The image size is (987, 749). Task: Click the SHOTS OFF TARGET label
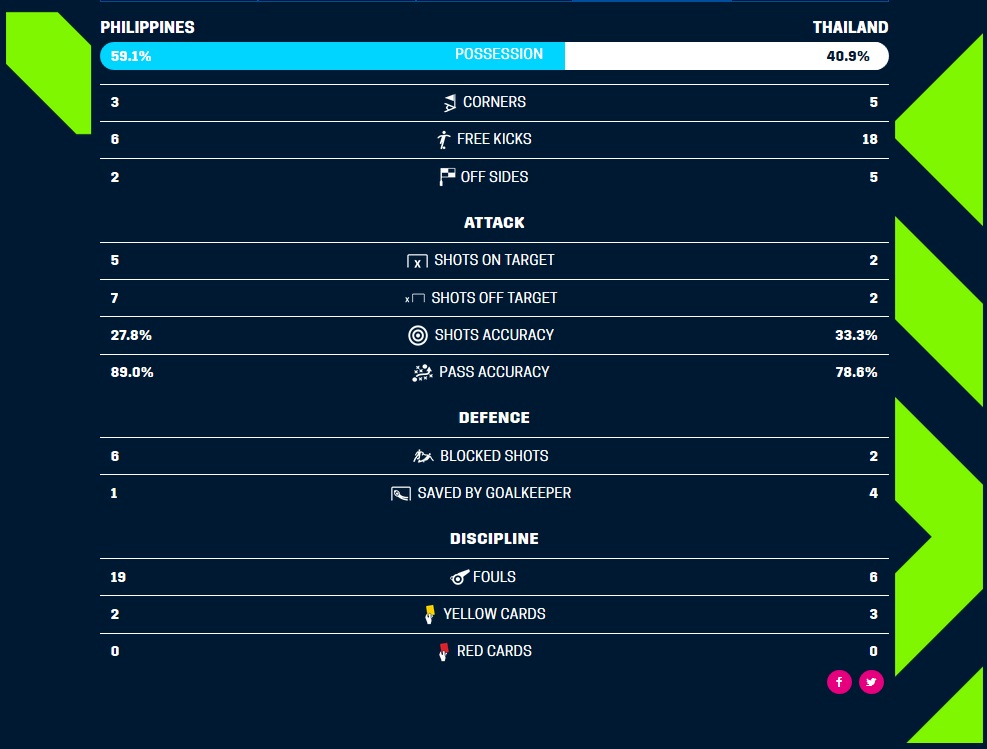tap(494, 298)
